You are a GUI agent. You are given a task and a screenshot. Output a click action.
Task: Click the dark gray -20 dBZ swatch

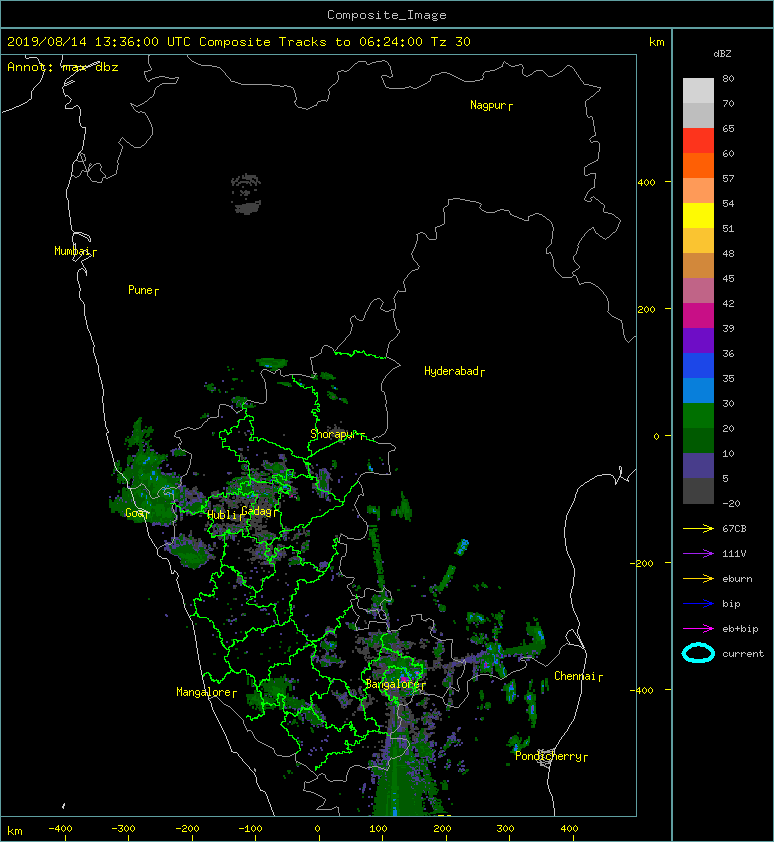pos(698,491)
